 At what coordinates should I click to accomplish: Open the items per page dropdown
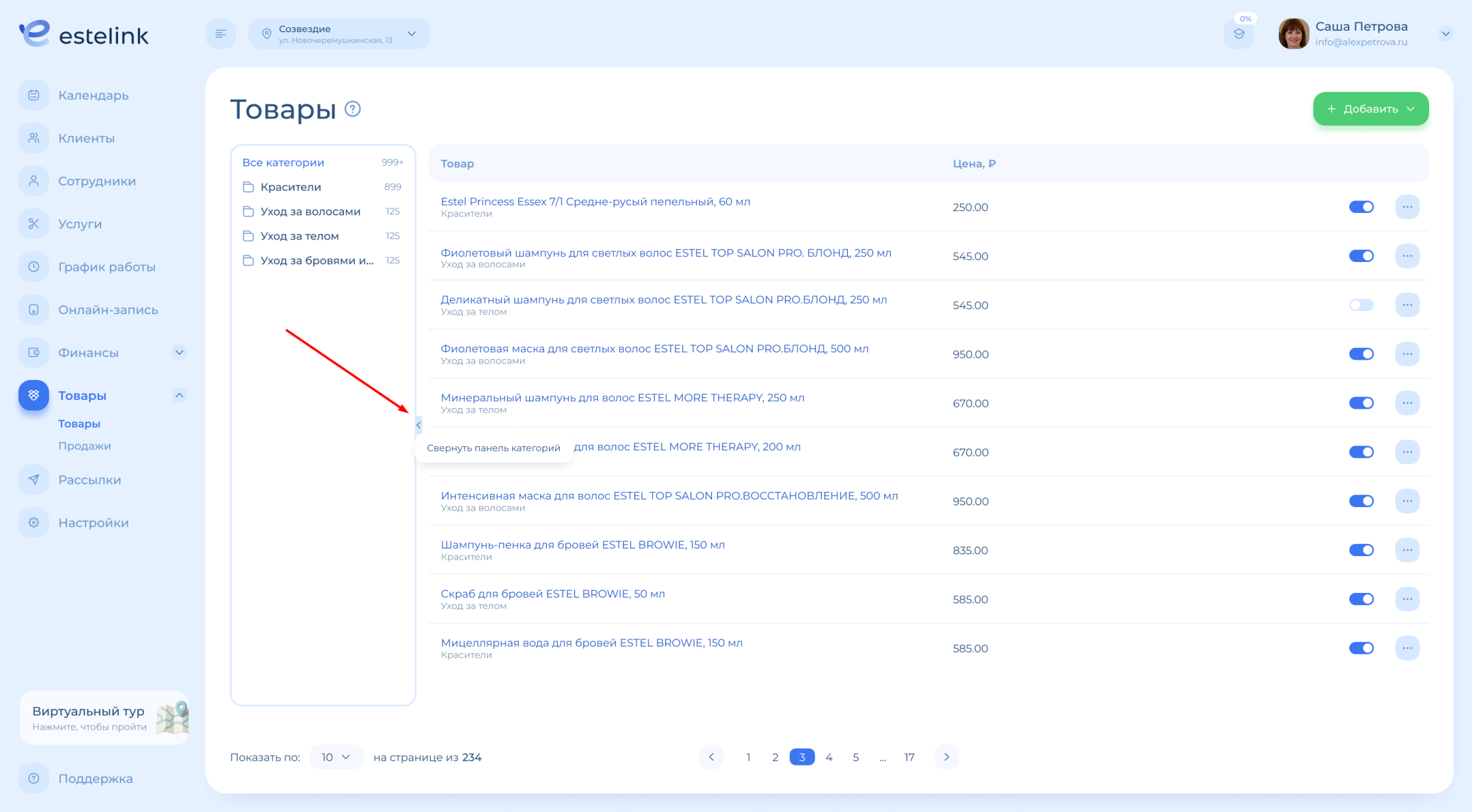tap(336, 757)
